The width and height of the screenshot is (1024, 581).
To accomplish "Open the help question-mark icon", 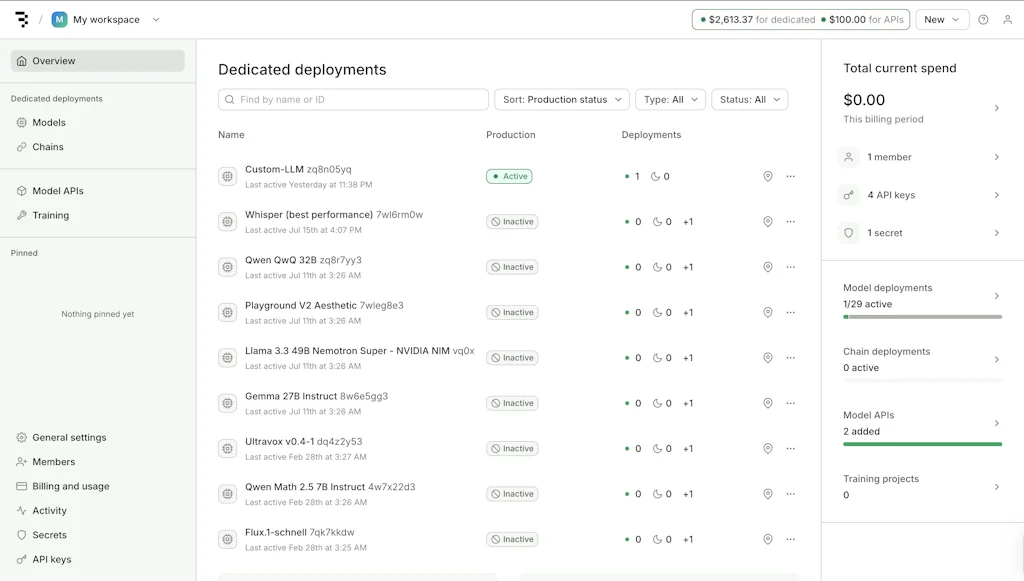I will tap(985, 19).
